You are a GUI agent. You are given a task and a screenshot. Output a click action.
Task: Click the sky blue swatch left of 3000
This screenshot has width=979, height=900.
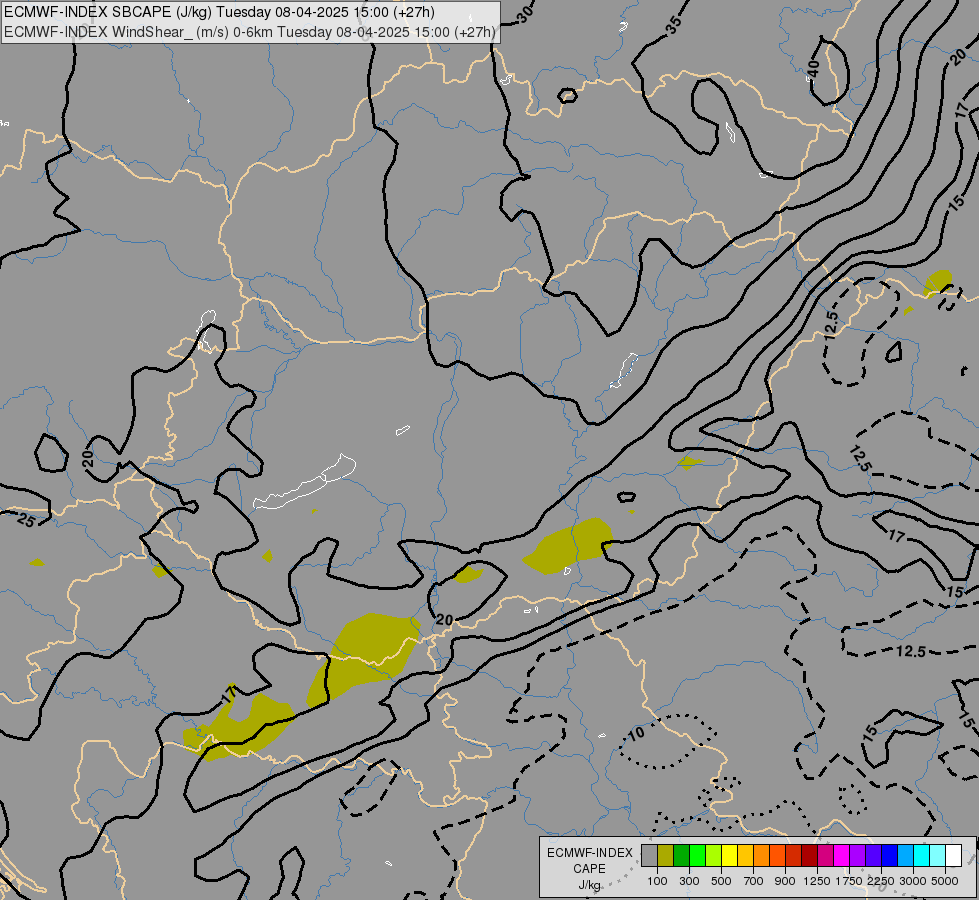click(x=906, y=855)
